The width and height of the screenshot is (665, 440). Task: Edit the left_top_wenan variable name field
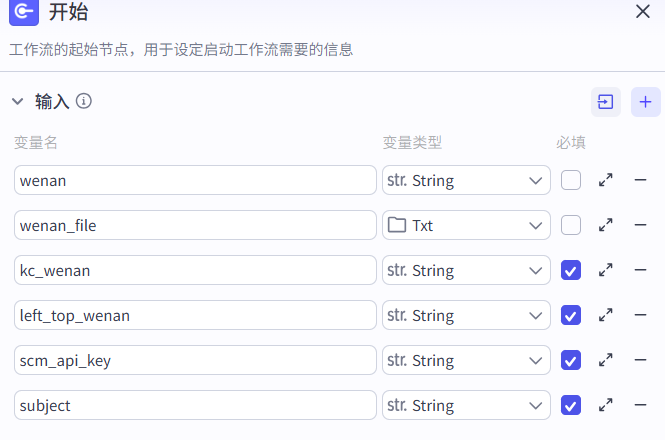click(x=195, y=315)
